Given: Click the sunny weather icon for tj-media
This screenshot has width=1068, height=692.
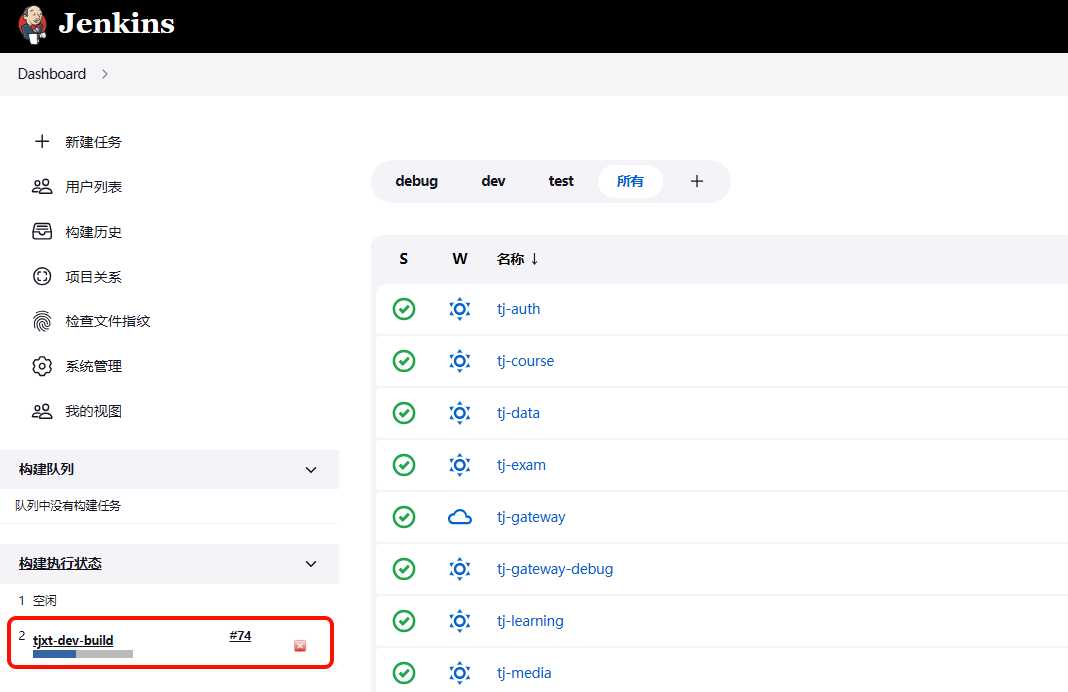Looking at the screenshot, I should (x=460, y=673).
